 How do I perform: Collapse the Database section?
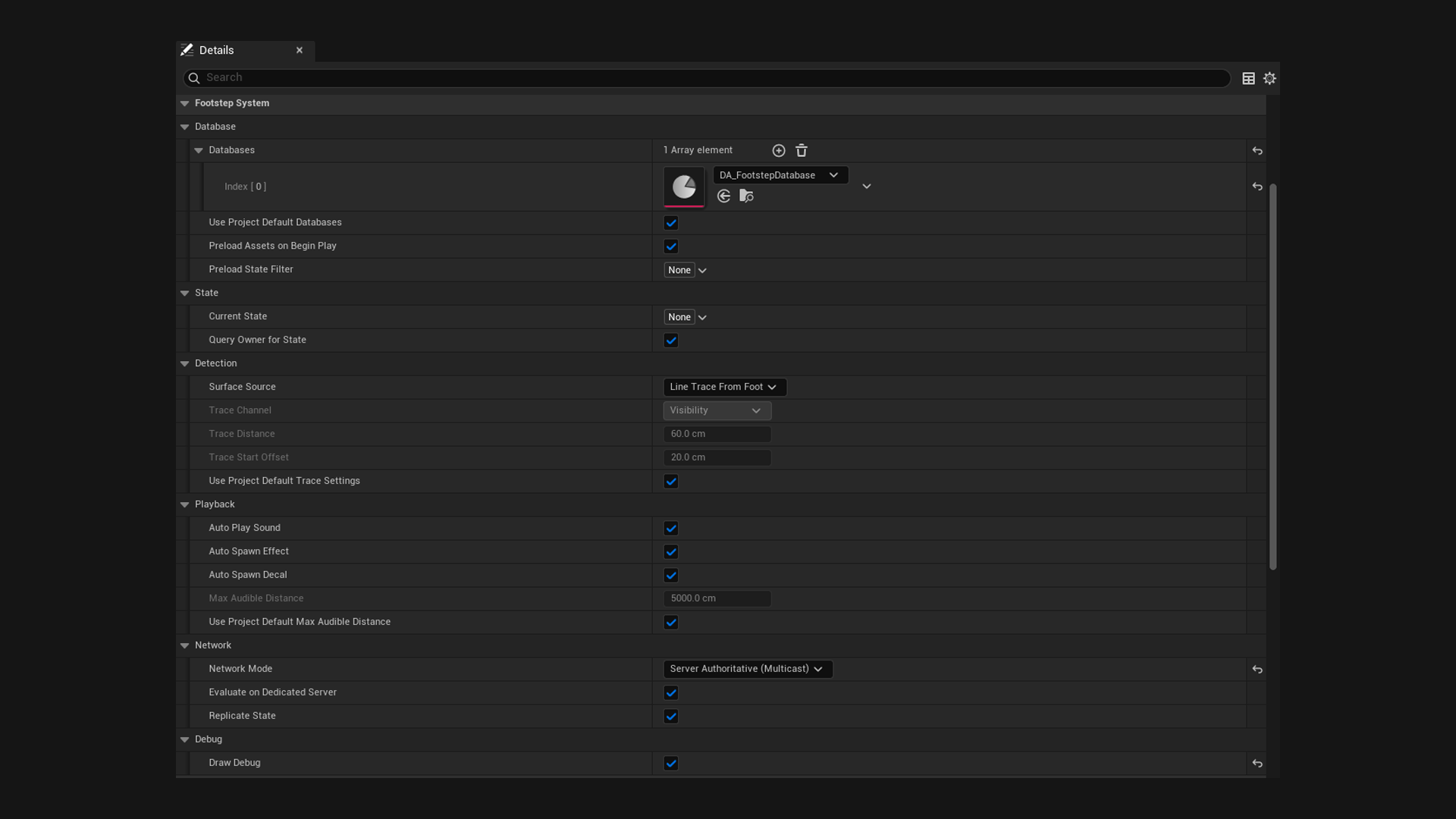tap(184, 127)
